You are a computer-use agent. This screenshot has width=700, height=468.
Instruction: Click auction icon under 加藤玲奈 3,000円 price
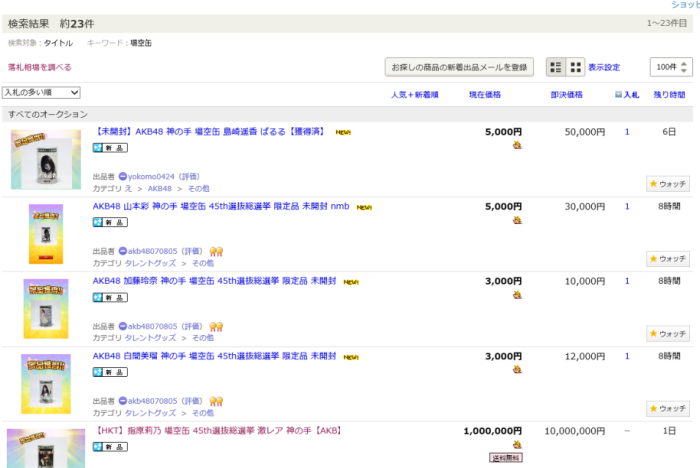517,295
